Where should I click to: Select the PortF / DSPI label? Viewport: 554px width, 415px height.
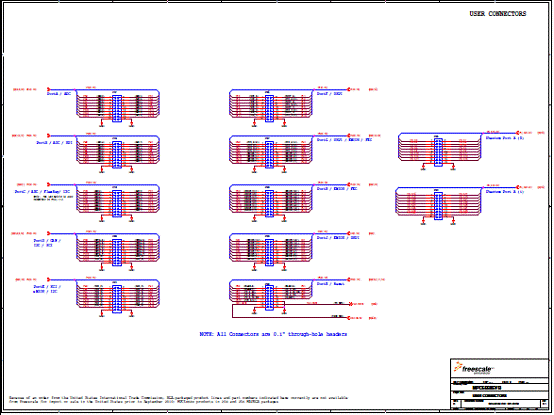(x=329, y=94)
